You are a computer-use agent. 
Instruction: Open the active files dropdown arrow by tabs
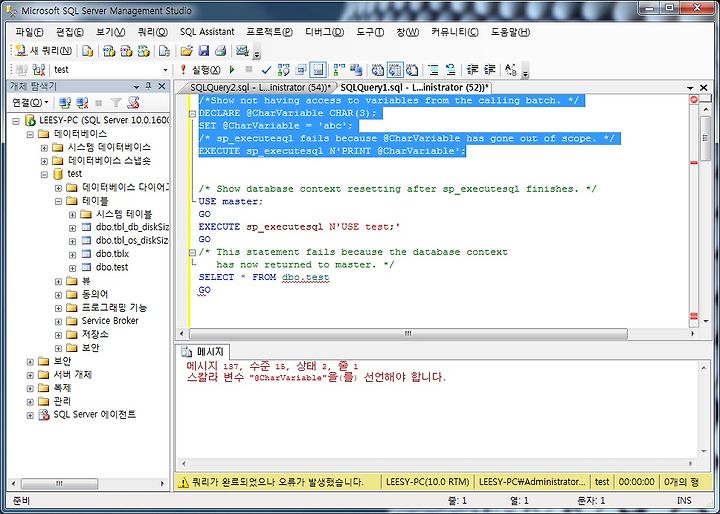pos(690,87)
